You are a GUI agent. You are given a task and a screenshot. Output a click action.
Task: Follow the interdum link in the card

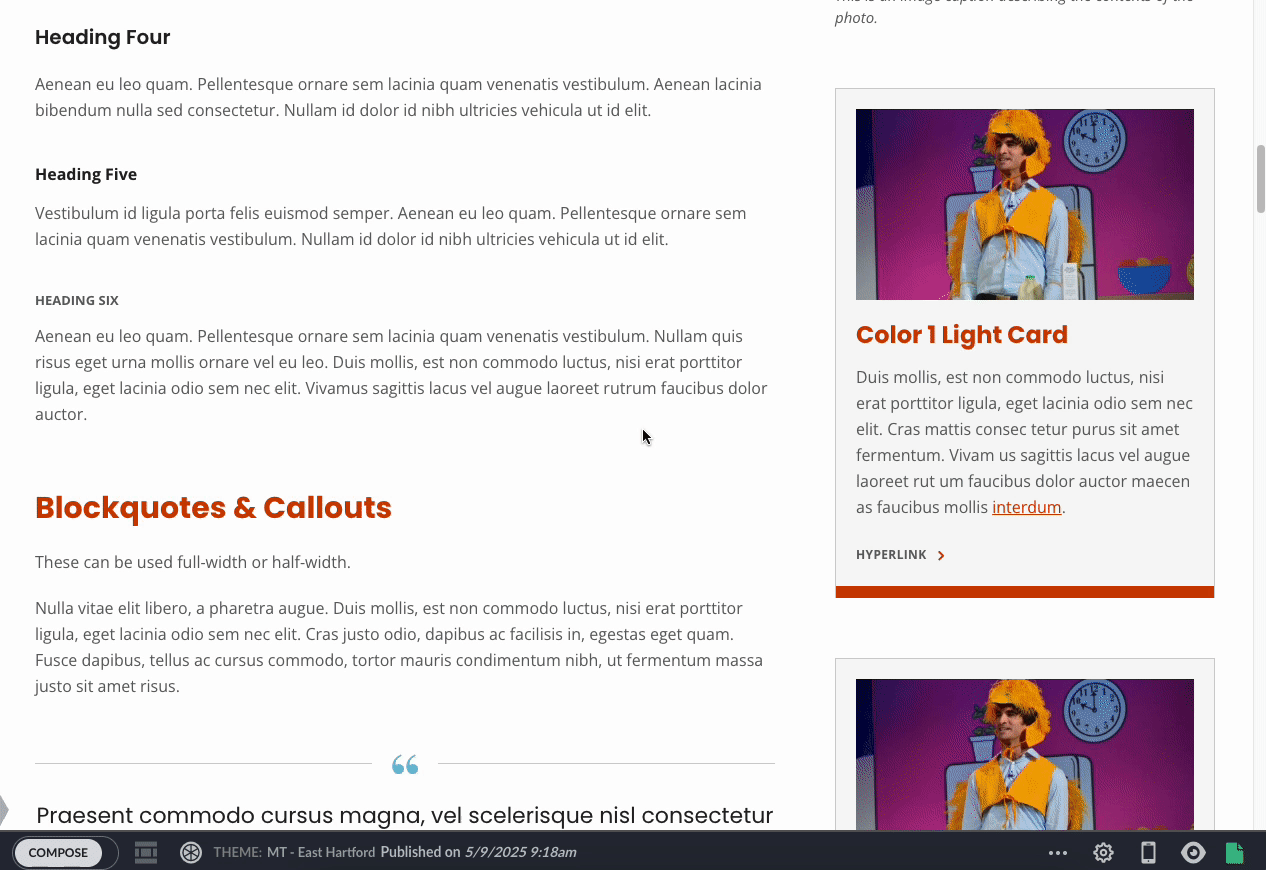pyautogui.click(x=1026, y=507)
